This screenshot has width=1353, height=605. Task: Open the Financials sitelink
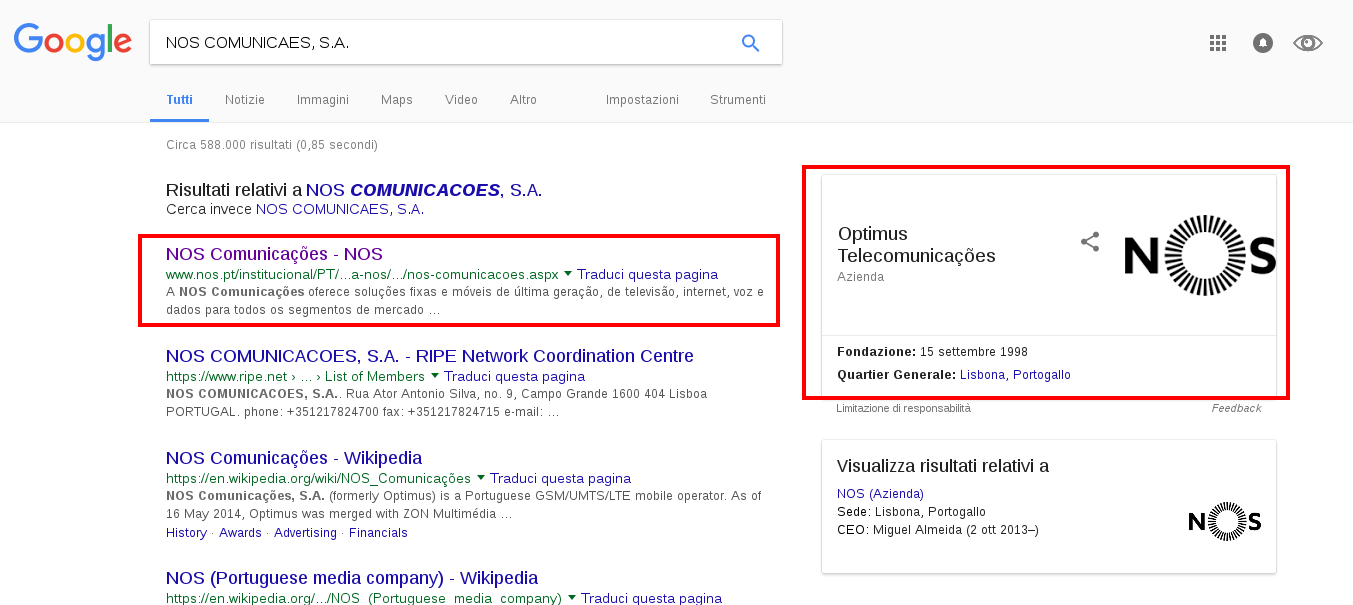click(378, 533)
